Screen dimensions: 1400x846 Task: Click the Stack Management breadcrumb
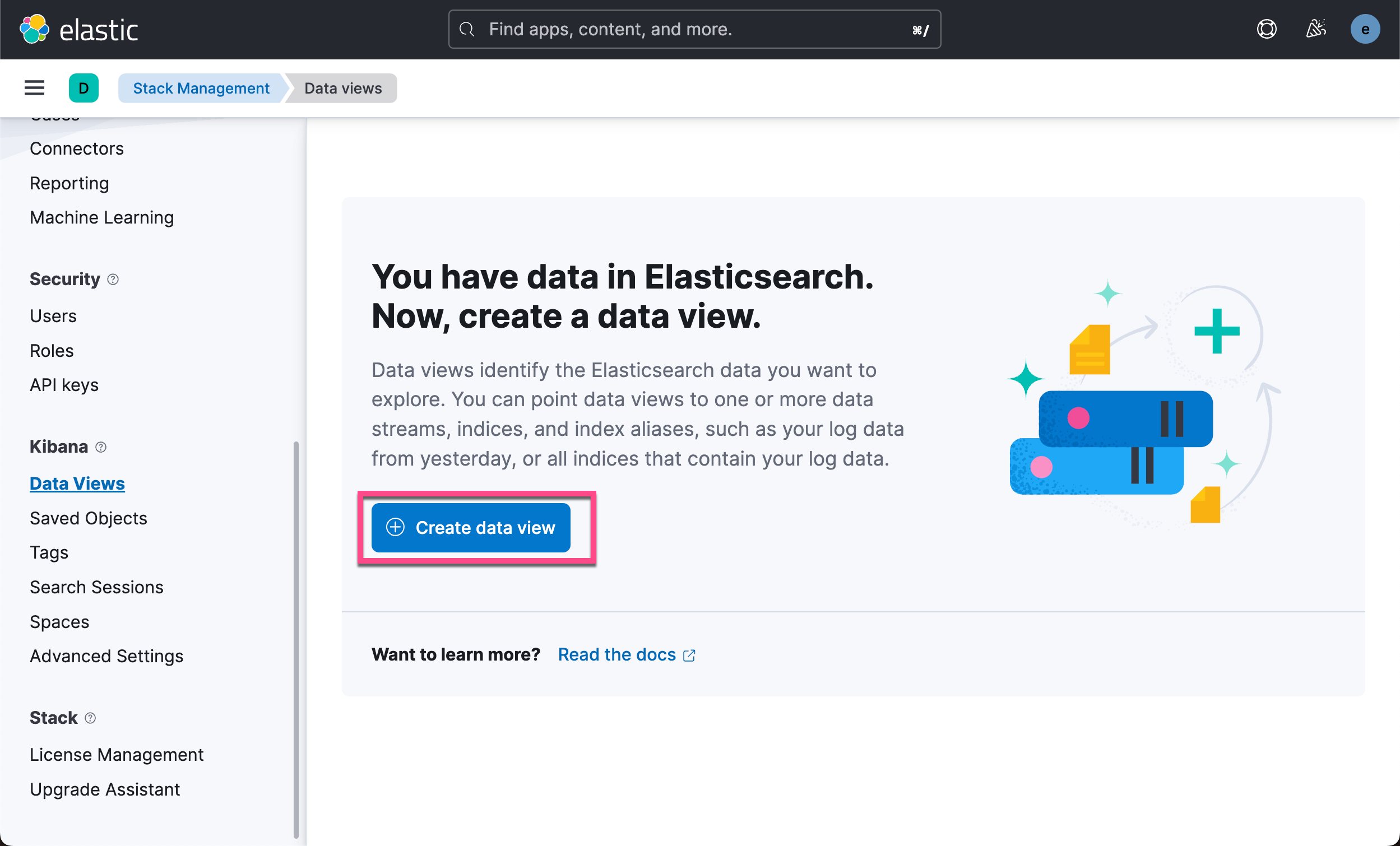coord(201,88)
